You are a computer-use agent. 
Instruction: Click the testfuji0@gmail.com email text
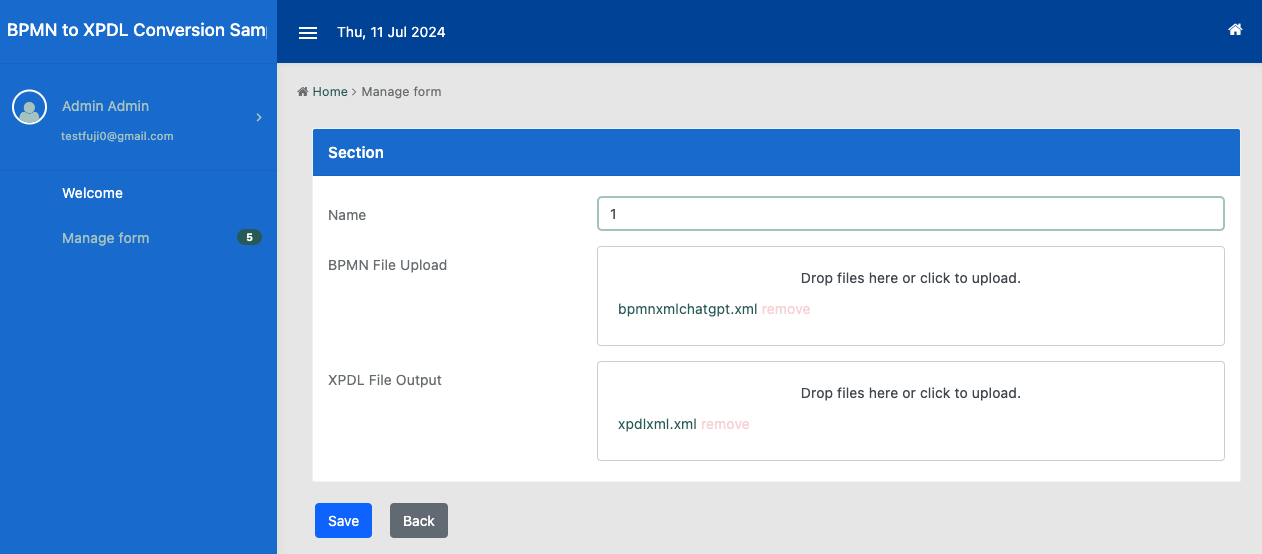pyautogui.click(x=117, y=136)
